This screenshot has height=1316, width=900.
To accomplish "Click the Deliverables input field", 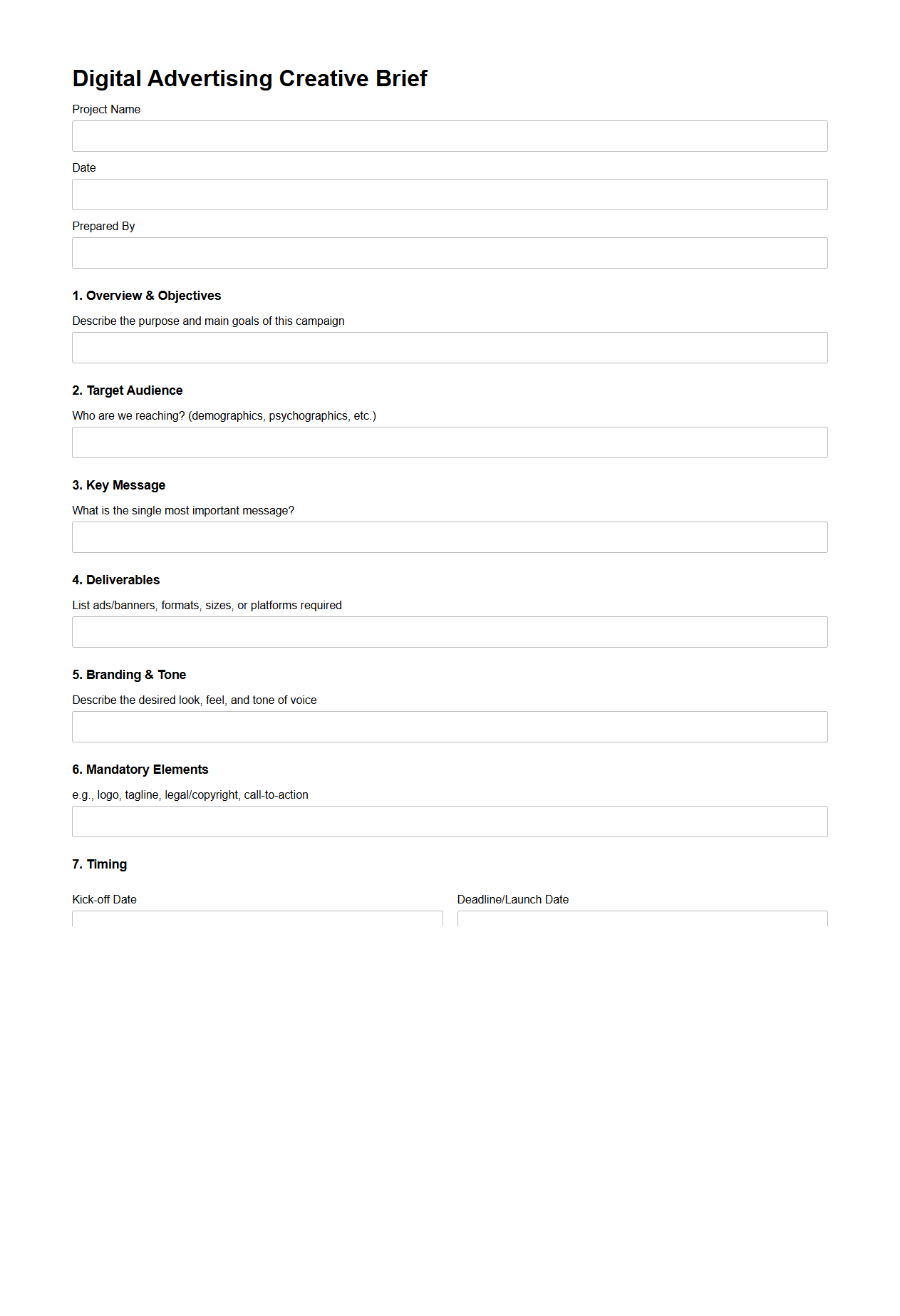I will pyautogui.click(x=449, y=632).
